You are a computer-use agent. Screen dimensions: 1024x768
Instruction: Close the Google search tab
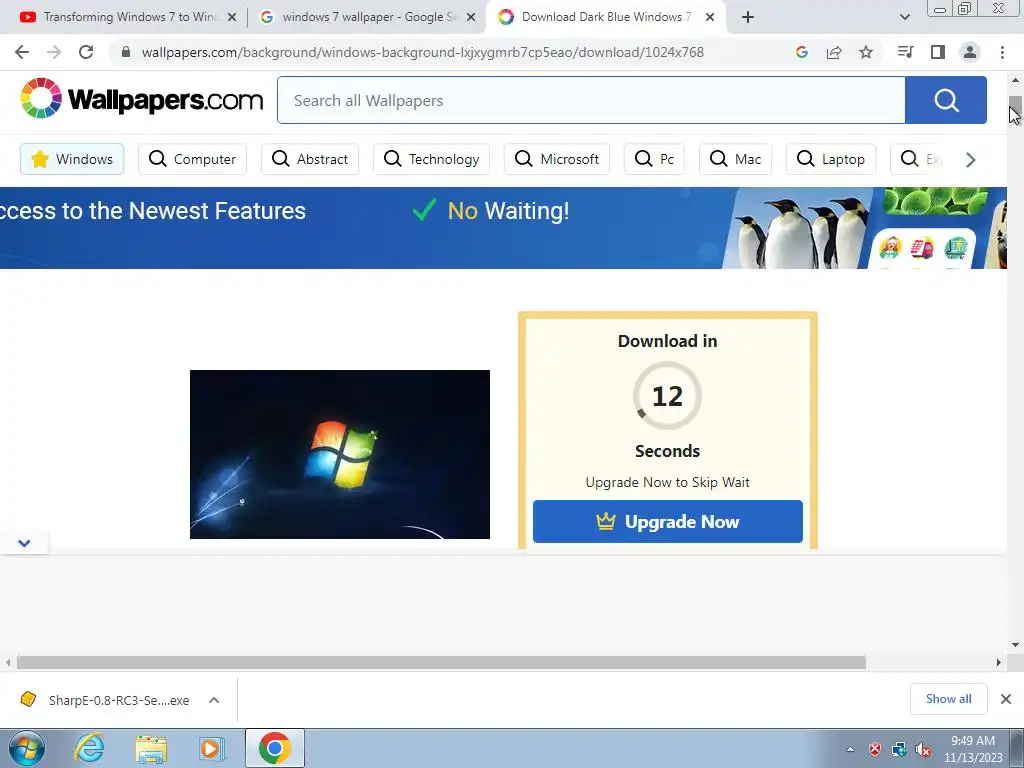click(471, 17)
